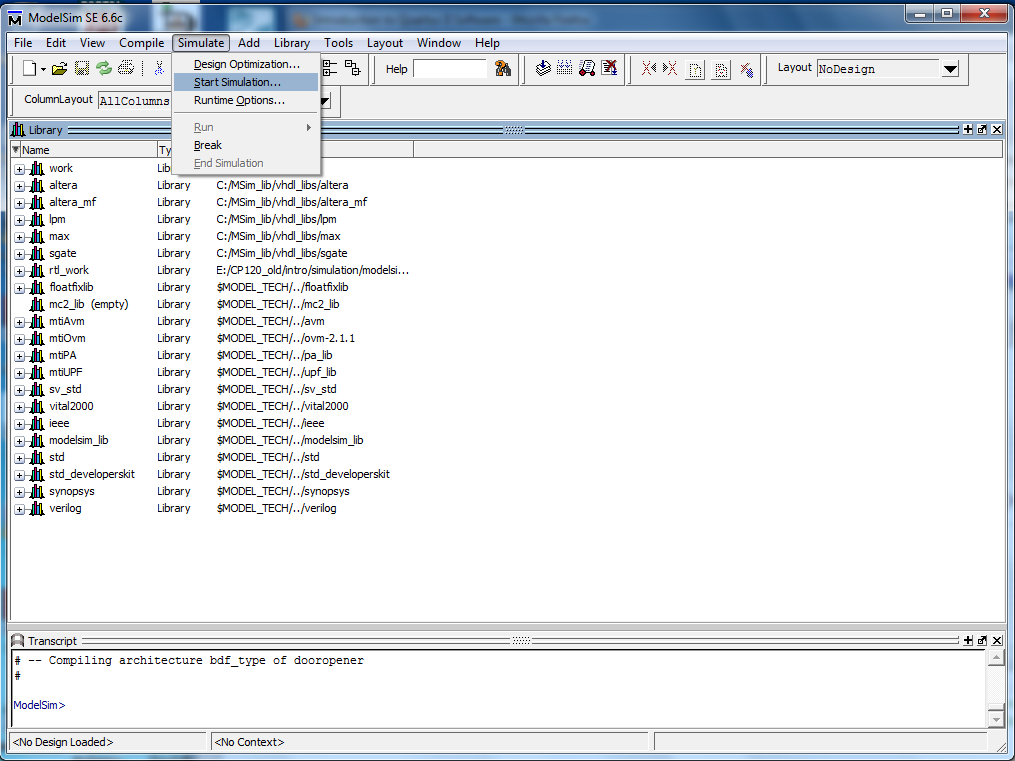Click the Save toolbar icon
The width and height of the screenshot is (1015, 761).
(x=82, y=69)
